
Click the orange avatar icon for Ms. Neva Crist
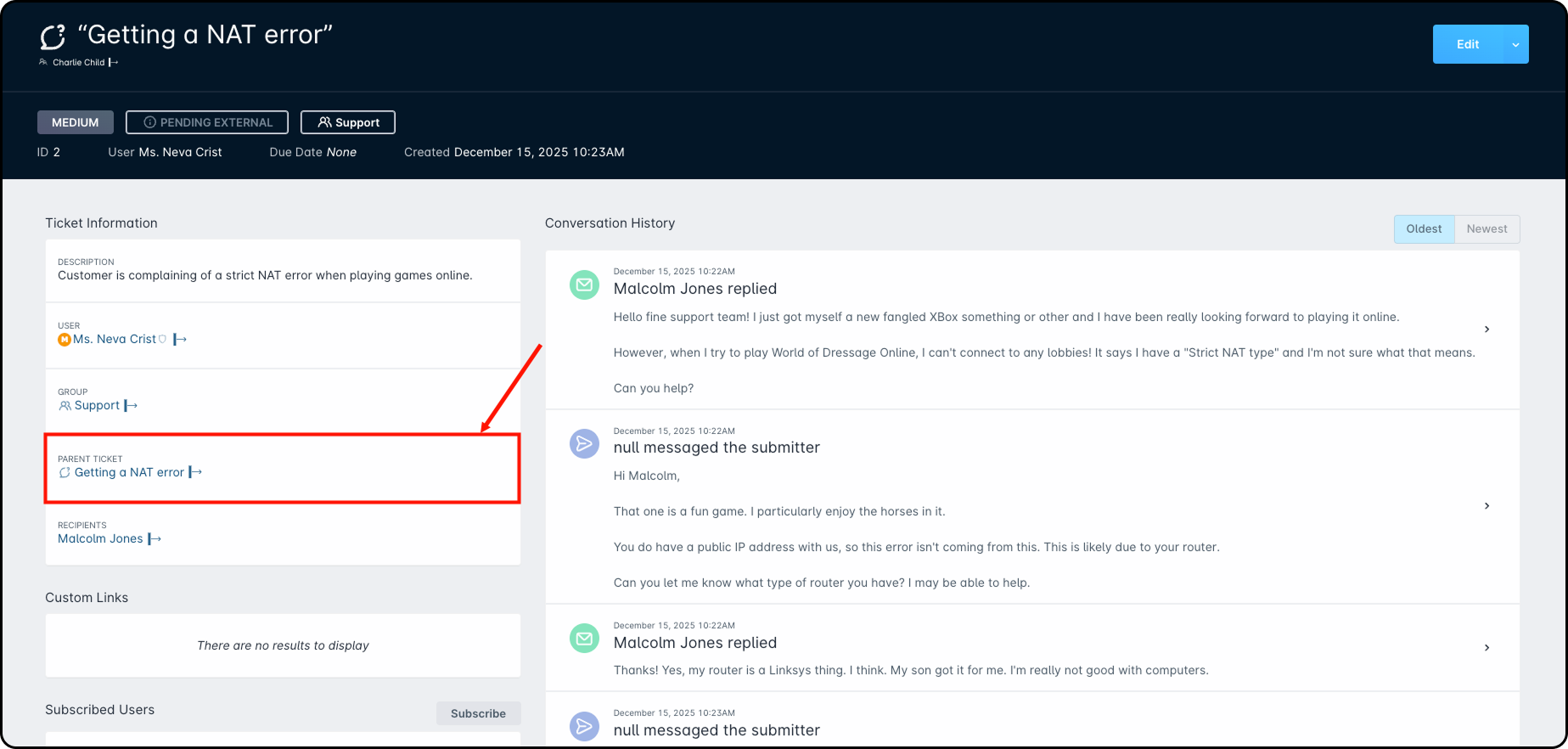(x=64, y=340)
